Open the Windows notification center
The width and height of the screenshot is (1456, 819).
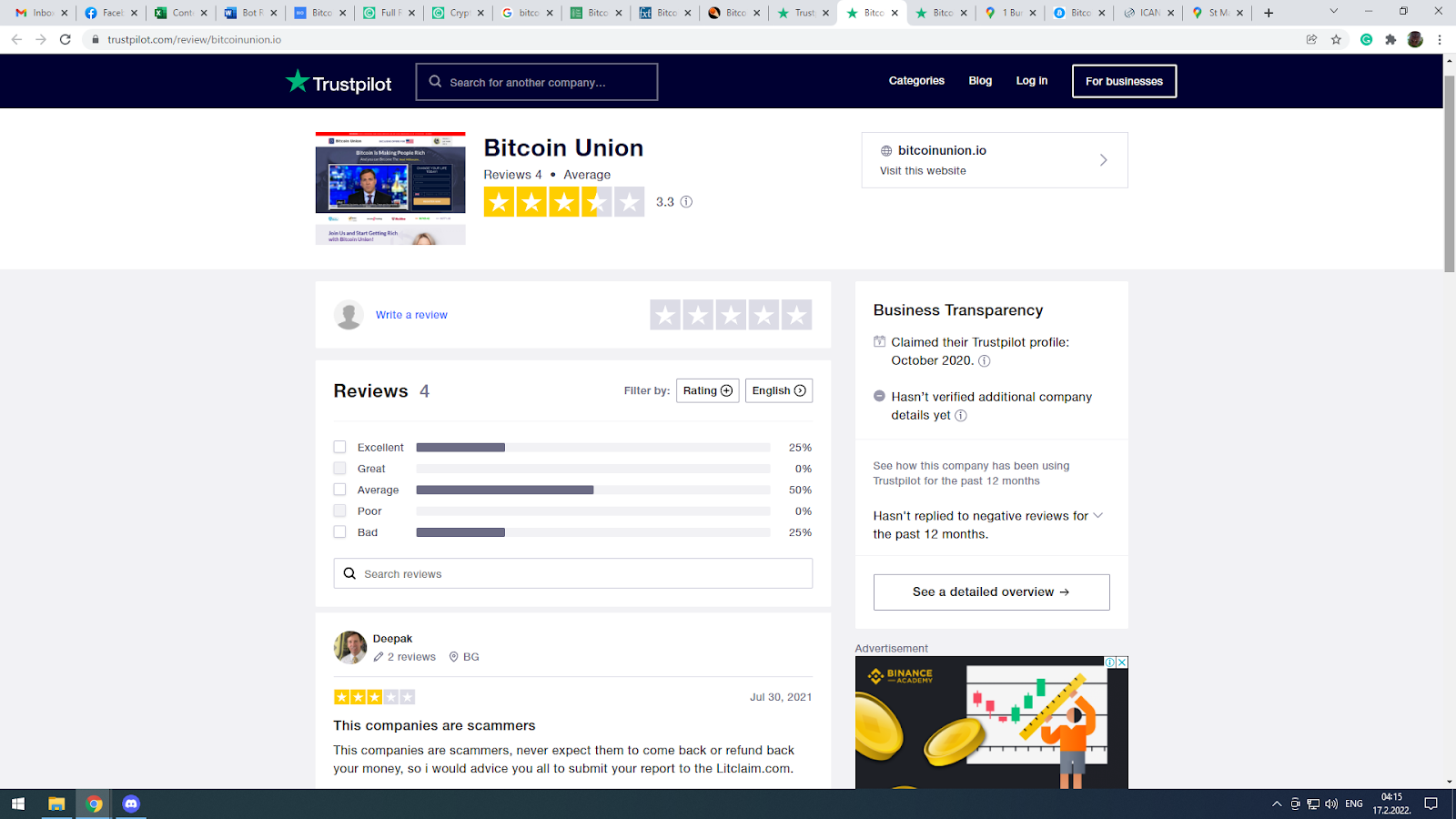coord(1431,804)
